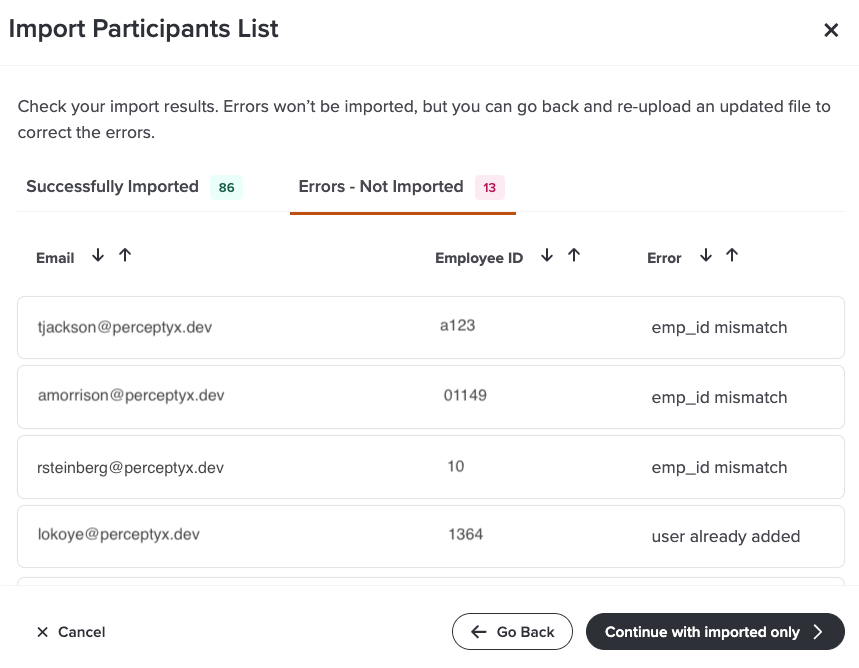
Task: Click the 13 errors badge
Action: click(x=490, y=187)
